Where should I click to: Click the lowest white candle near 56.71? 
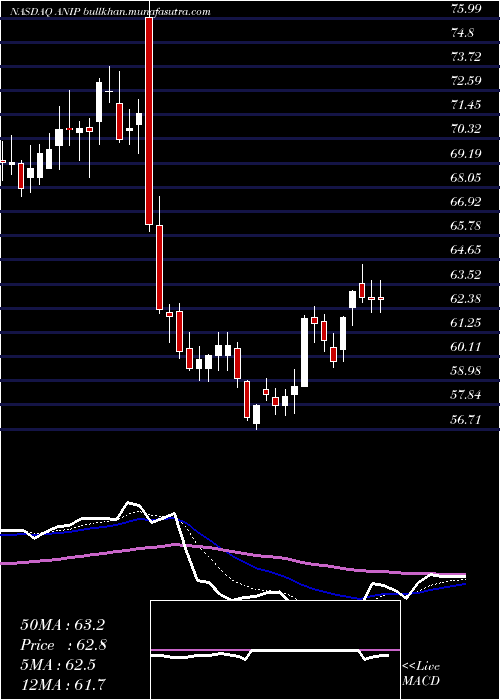click(x=256, y=414)
